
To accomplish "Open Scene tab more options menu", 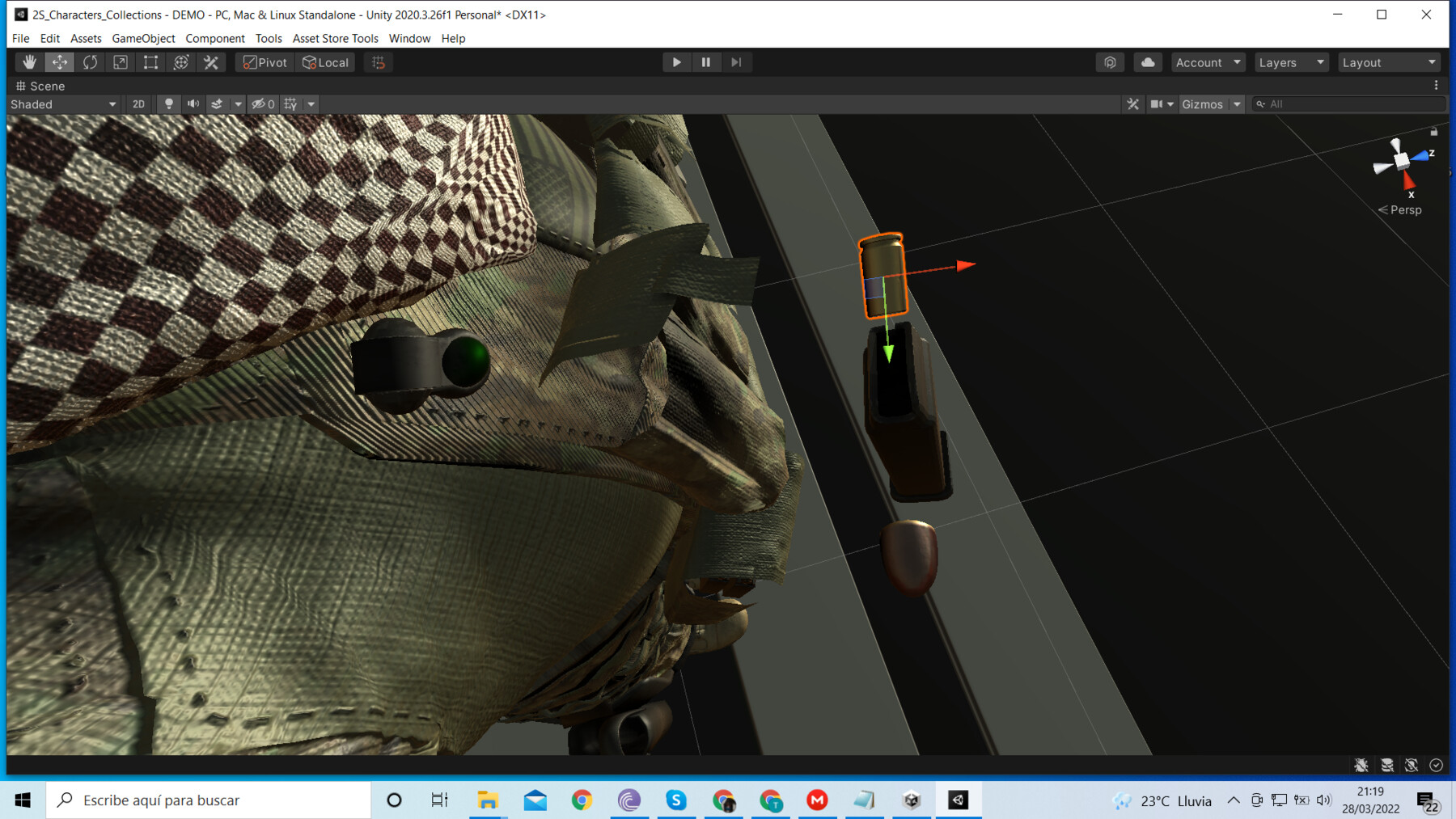I will 1437,86.
